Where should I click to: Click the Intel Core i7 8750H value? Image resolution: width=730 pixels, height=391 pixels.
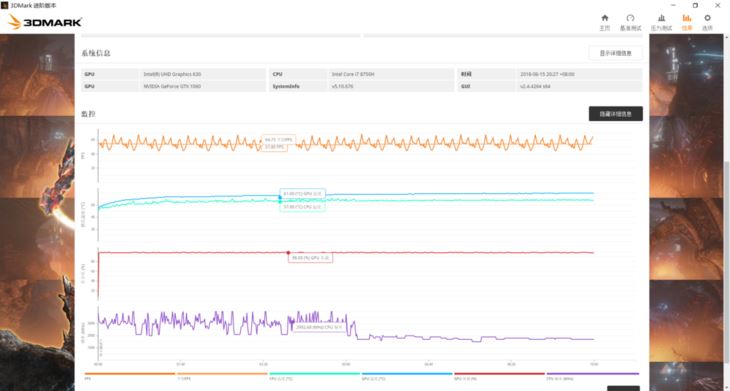353,74
